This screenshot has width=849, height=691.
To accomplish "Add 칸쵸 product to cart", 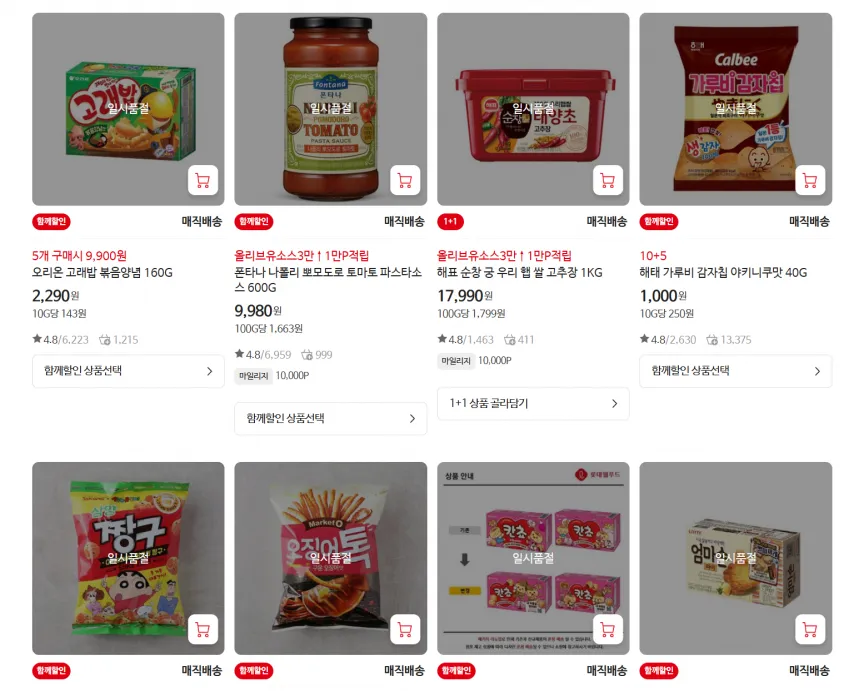I will (608, 629).
